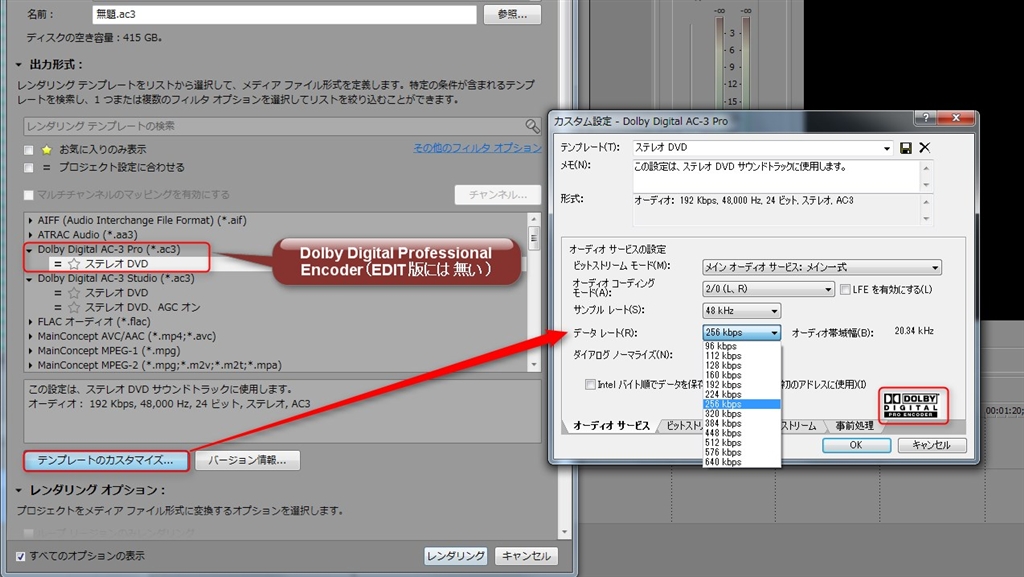Collapse the Dolby Digital AC-3 Pro entry
Image resolution: width=1024 pixels, height=577 pixels.
(x=30, y=249)
